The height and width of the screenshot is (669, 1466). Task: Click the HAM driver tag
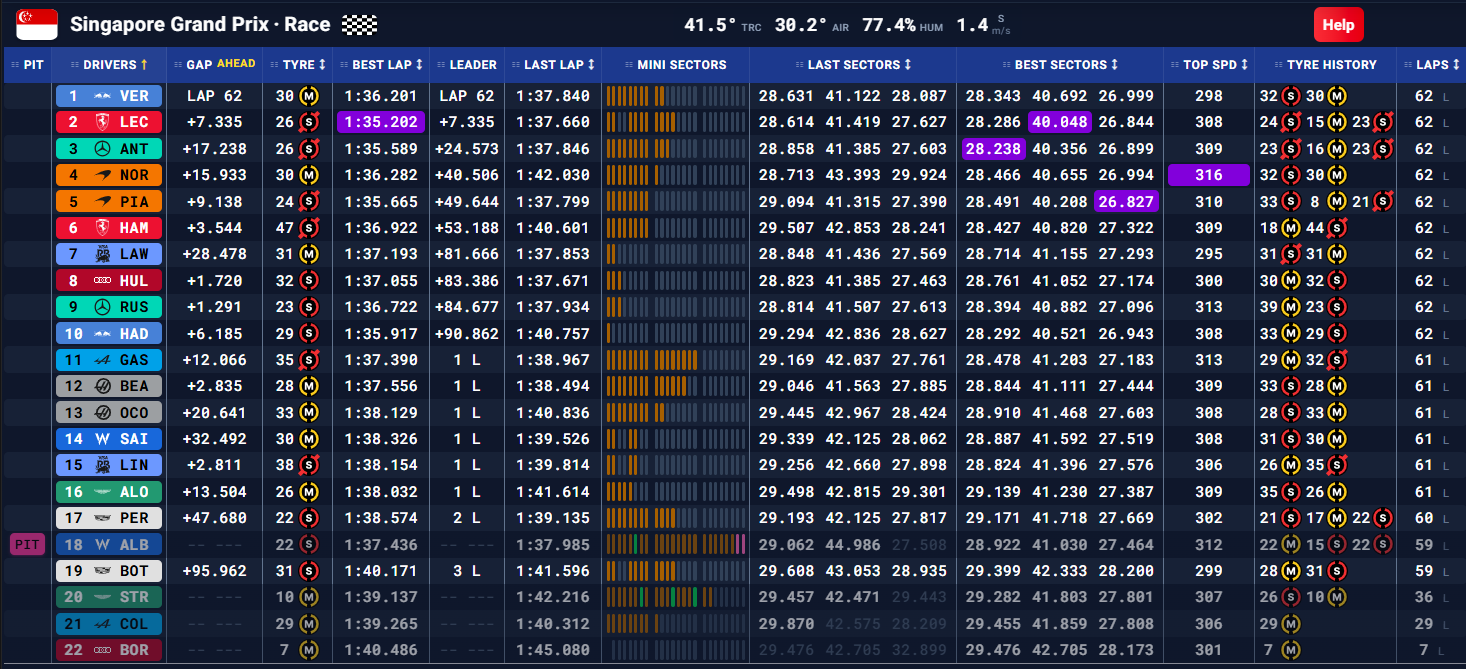click(x=109, y=228)
